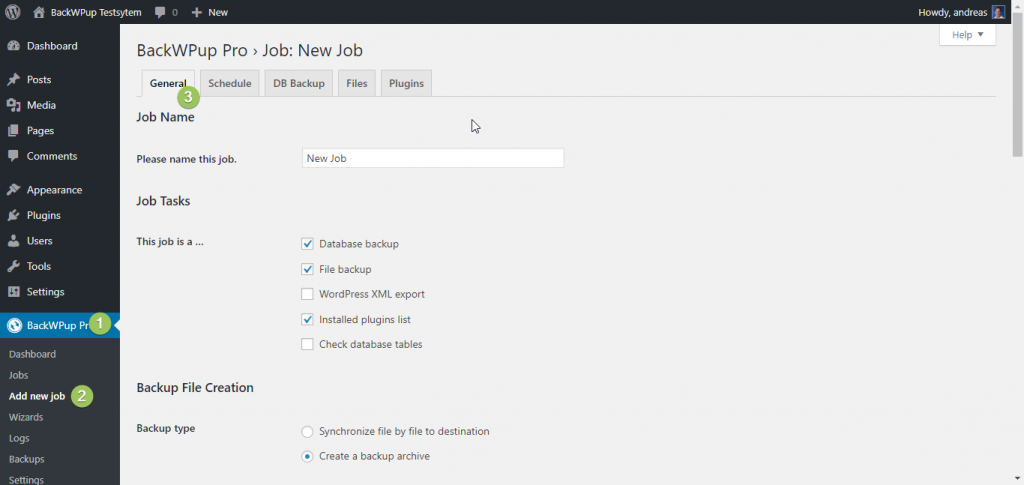1024x485 pixels.
Task: Open the Plugins plug icon
Action: pos(14,215)
